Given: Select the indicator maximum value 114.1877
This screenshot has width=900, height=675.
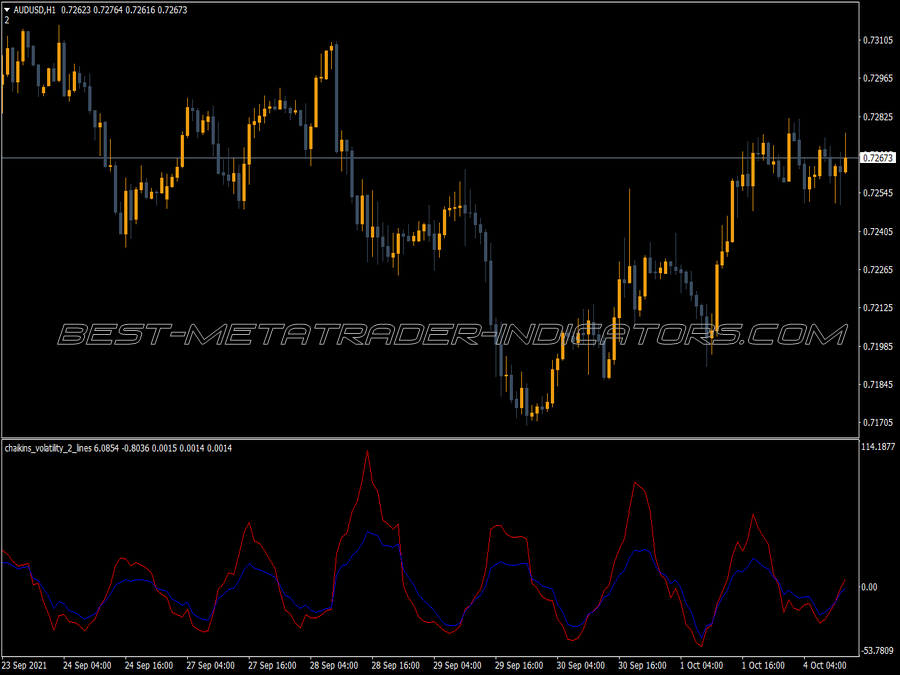Looking at the screenshot, I should 878,447.
